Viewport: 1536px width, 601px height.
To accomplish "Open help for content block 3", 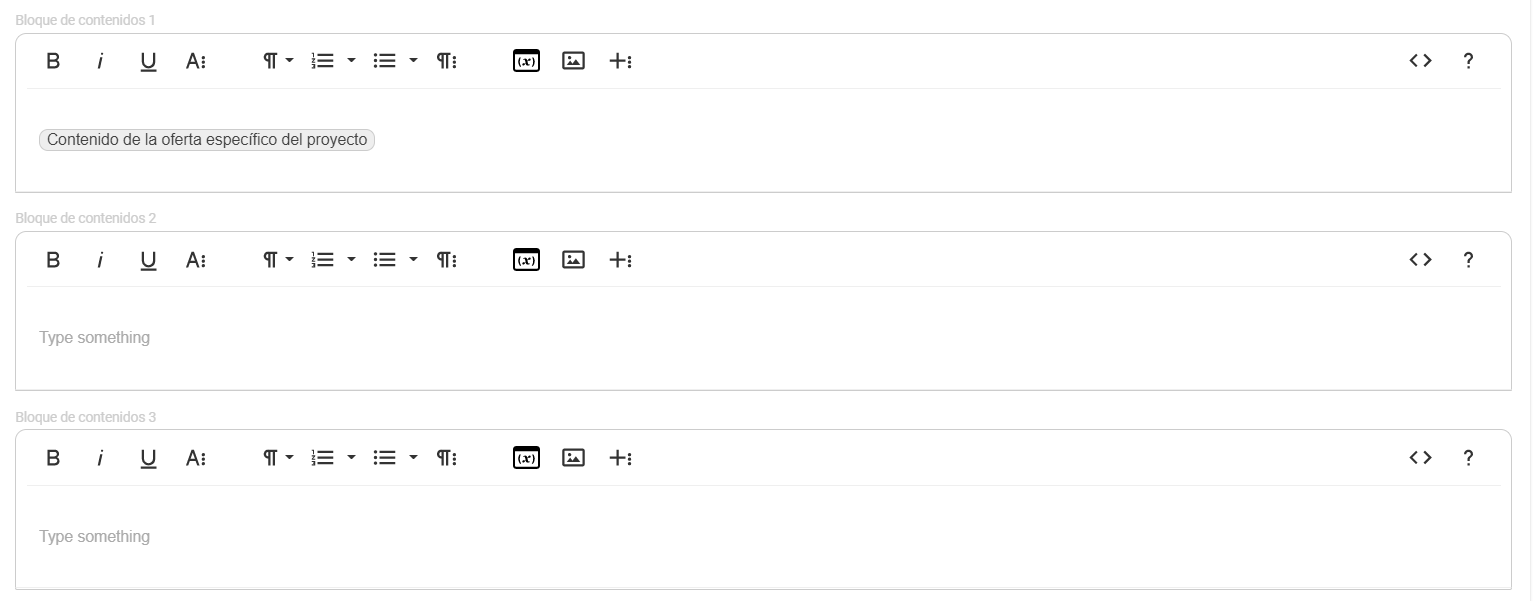I will (1468, 458).
